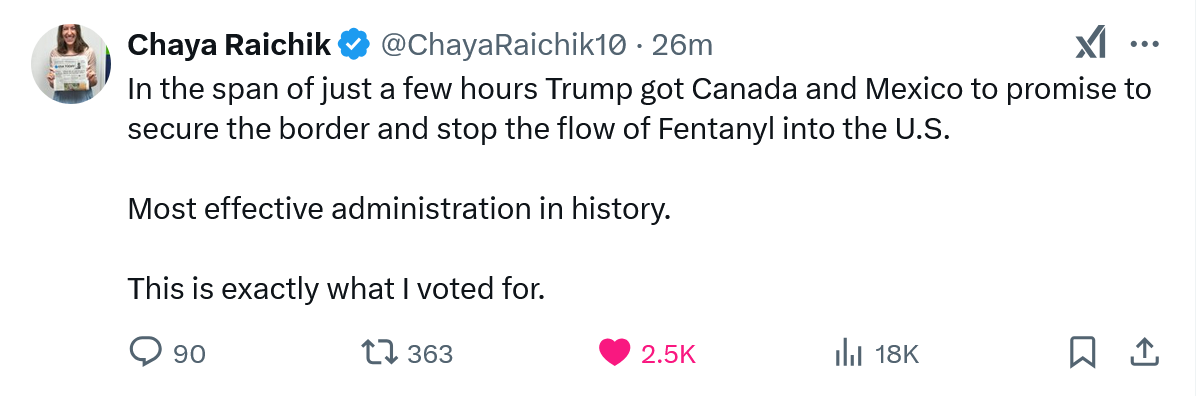Image resolution: width=1196 pixels, height=396 pixels.
Task: Click the repost arrows icon
Action: [379, 353]
